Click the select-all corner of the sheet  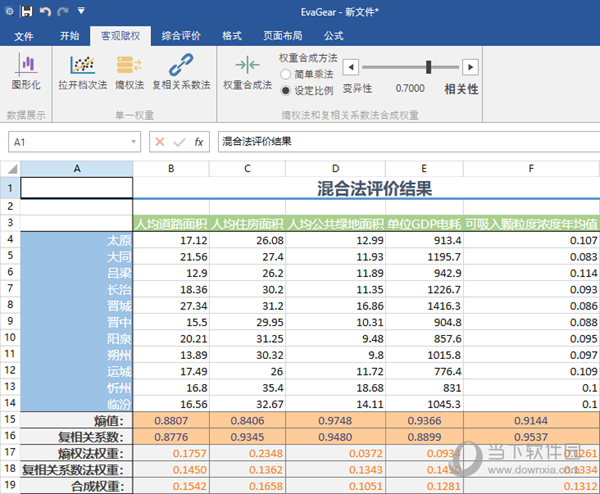tap(10, 169)
